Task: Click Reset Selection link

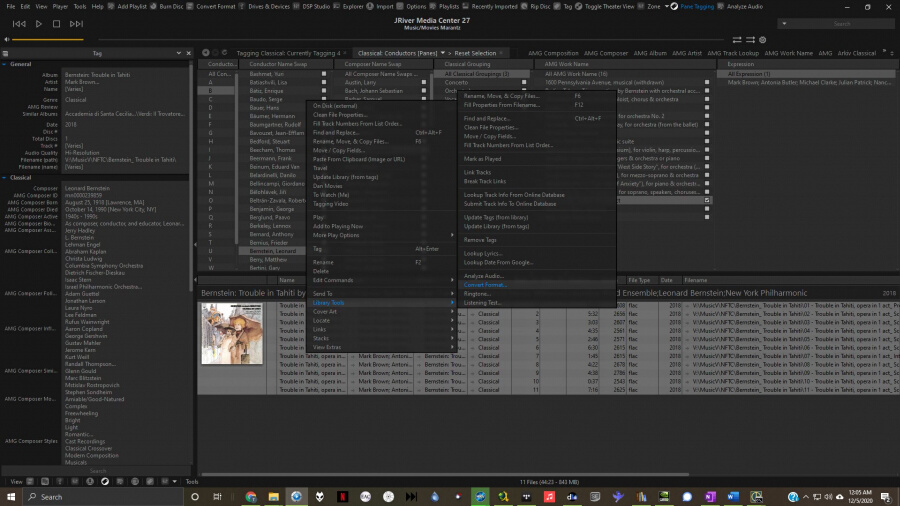Action: (475, 53)
